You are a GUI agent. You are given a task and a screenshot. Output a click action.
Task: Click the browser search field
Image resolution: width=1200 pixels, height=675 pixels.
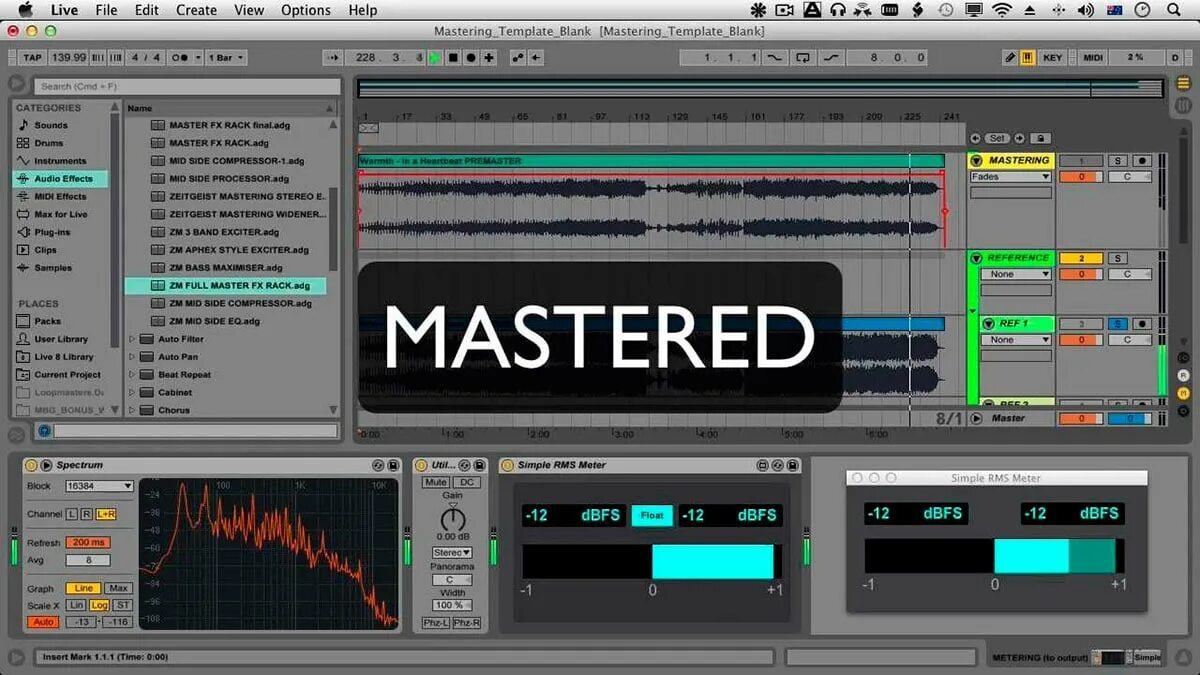tap(185, 86)
